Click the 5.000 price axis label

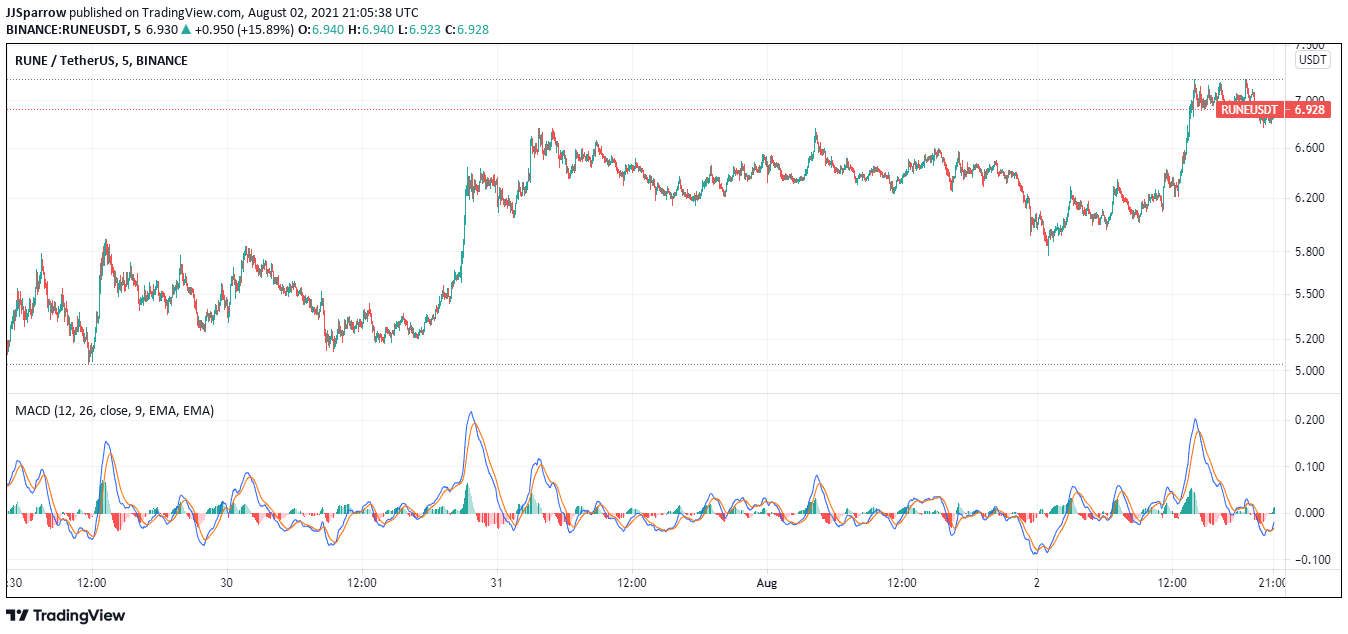[1309, 371]
